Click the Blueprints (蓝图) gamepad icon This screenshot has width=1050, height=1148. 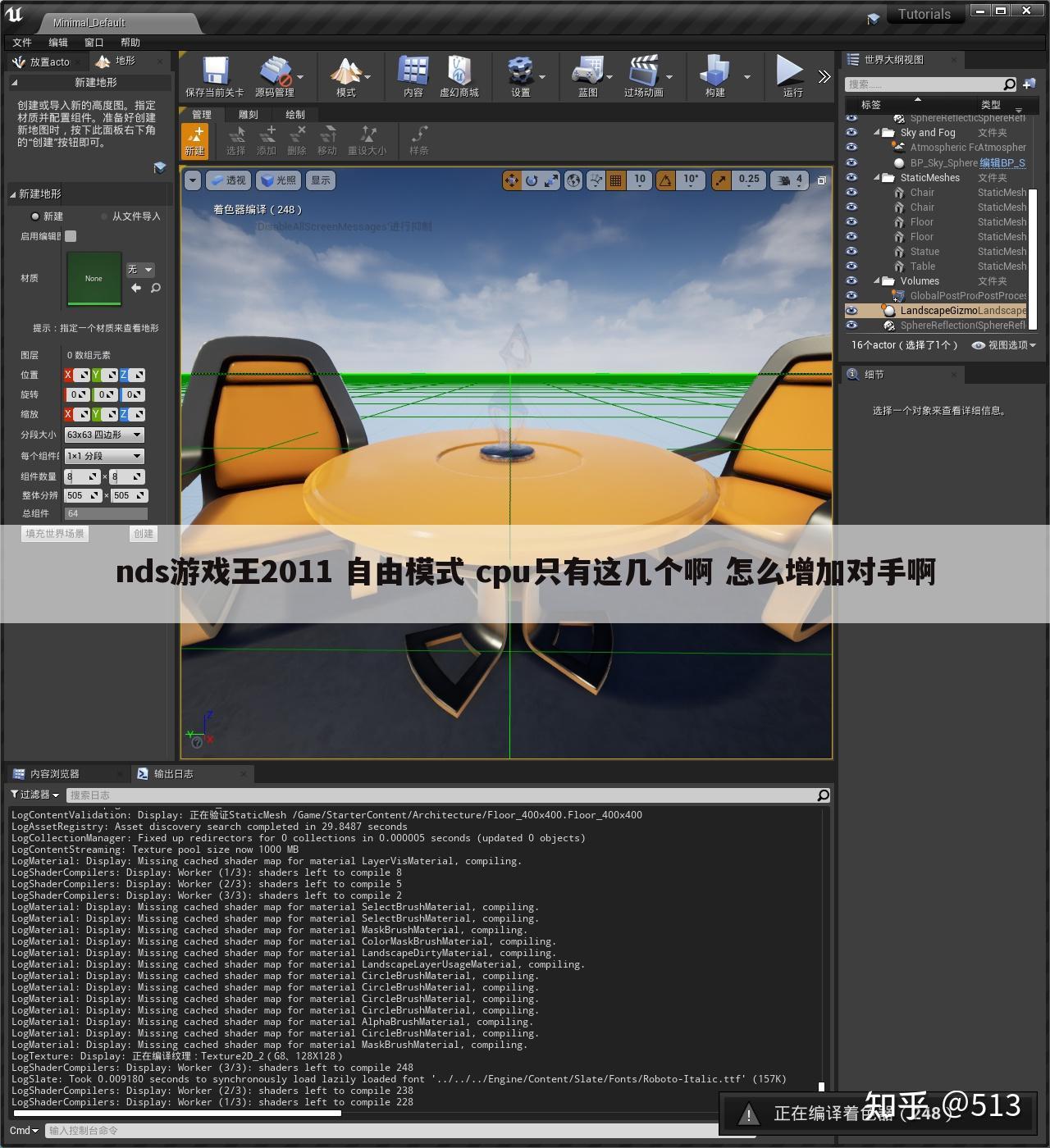coord(588,71)
